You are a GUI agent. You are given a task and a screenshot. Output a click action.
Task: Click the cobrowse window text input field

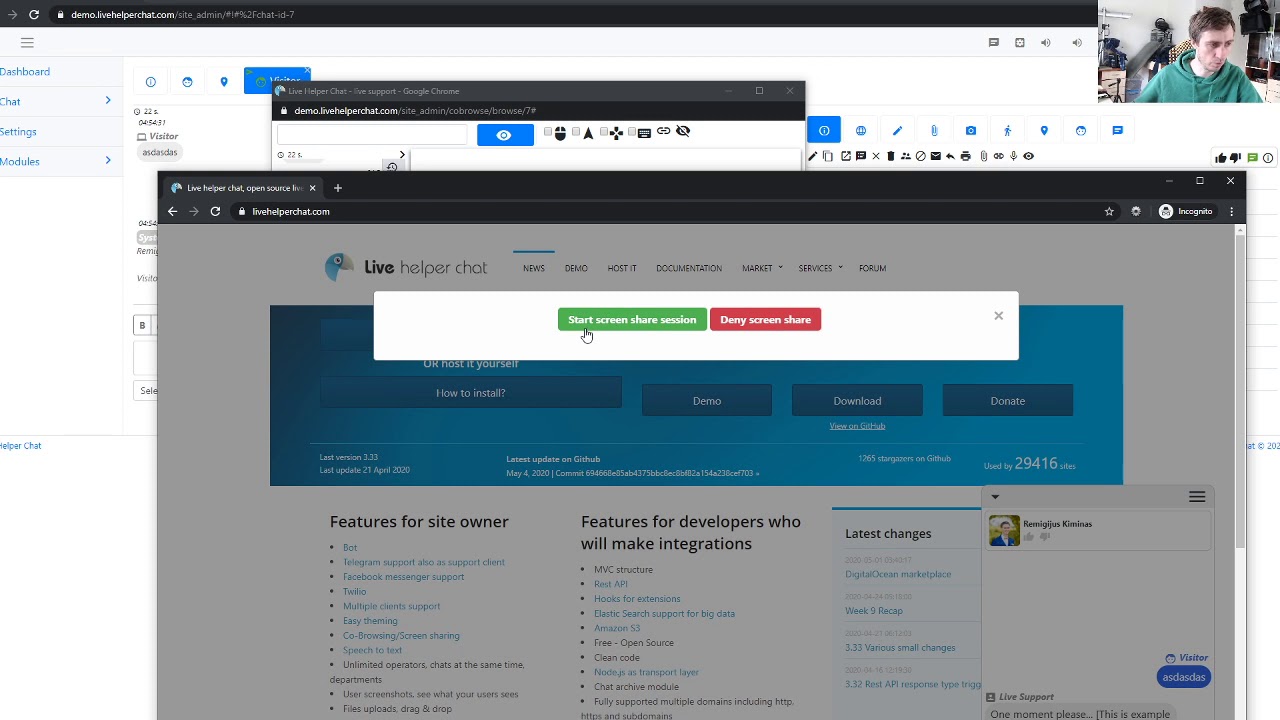point(372,134)
